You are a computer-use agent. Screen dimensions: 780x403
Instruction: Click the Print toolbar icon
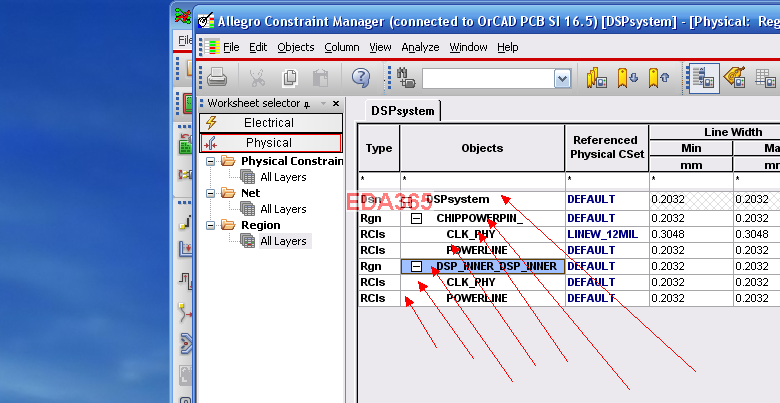(217, 78)
